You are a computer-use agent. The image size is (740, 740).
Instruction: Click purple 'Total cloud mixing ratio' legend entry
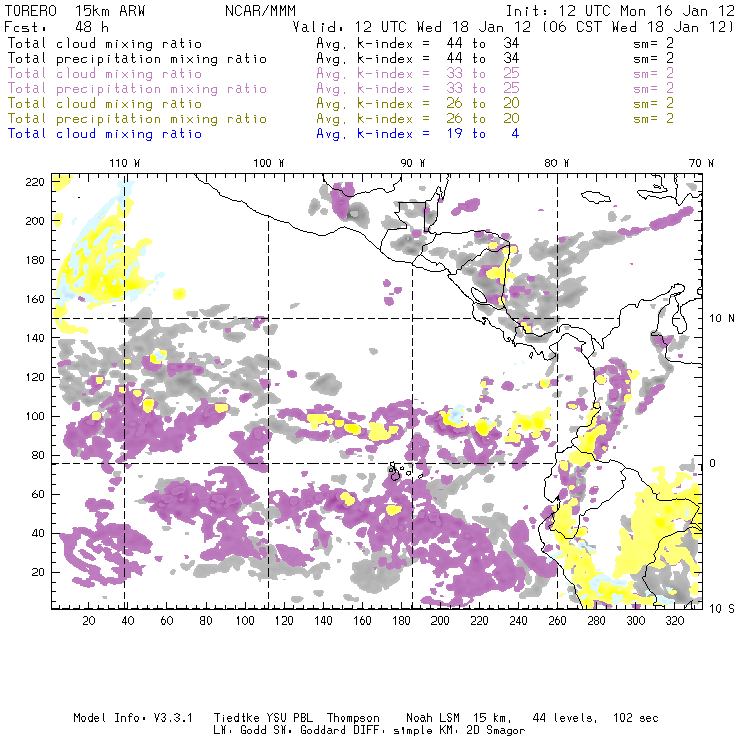[105, 74]
